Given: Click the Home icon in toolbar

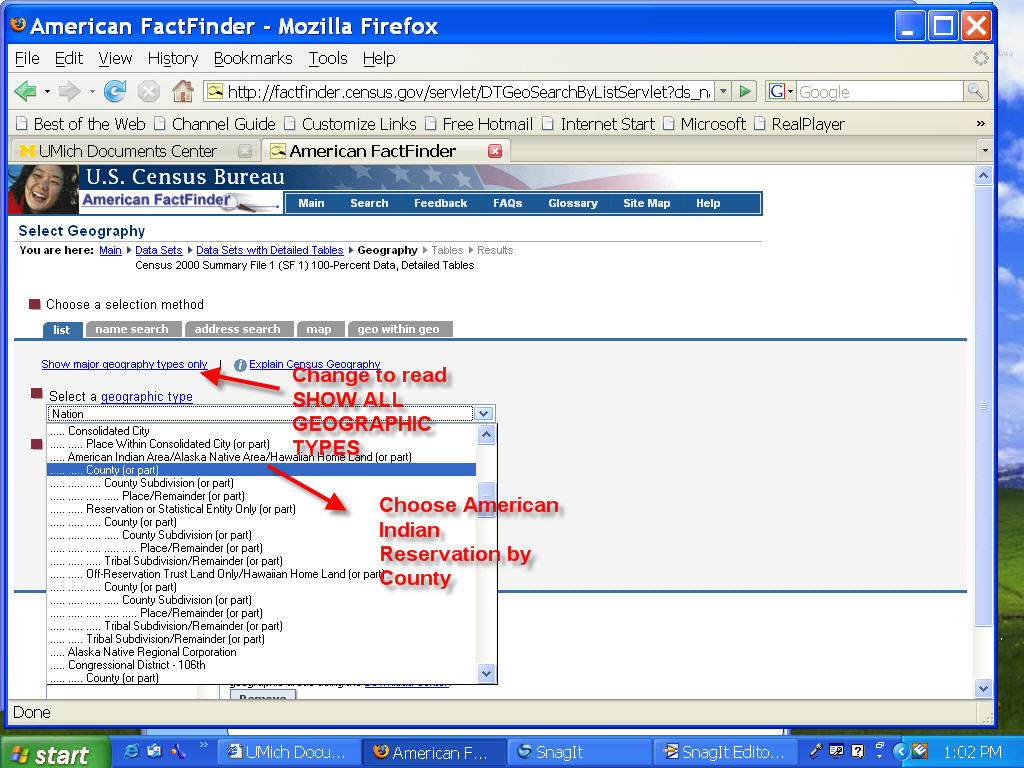Looking at the screenshot, I should (182, 92).
